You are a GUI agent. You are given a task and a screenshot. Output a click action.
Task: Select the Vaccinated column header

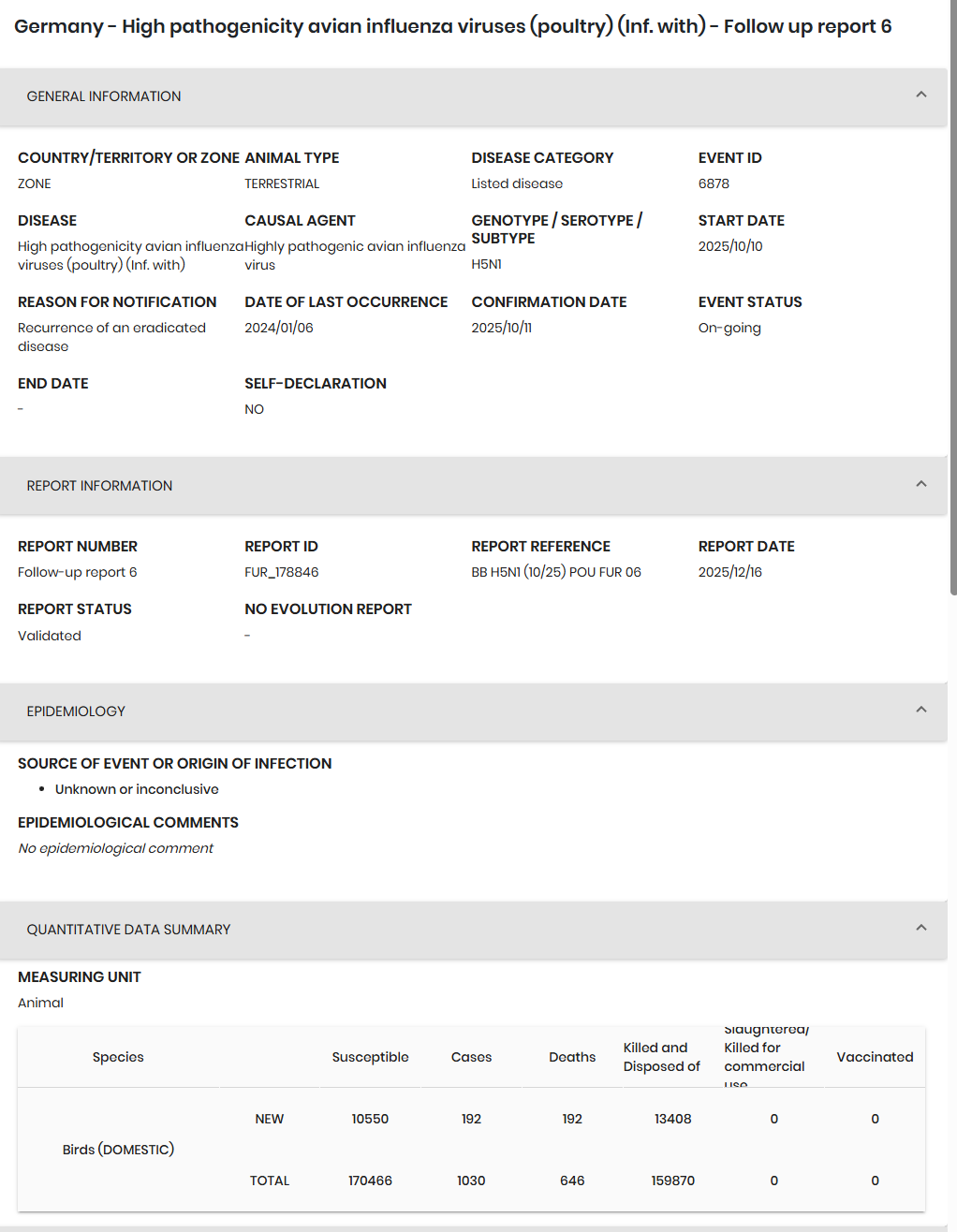pos(875,1057)
